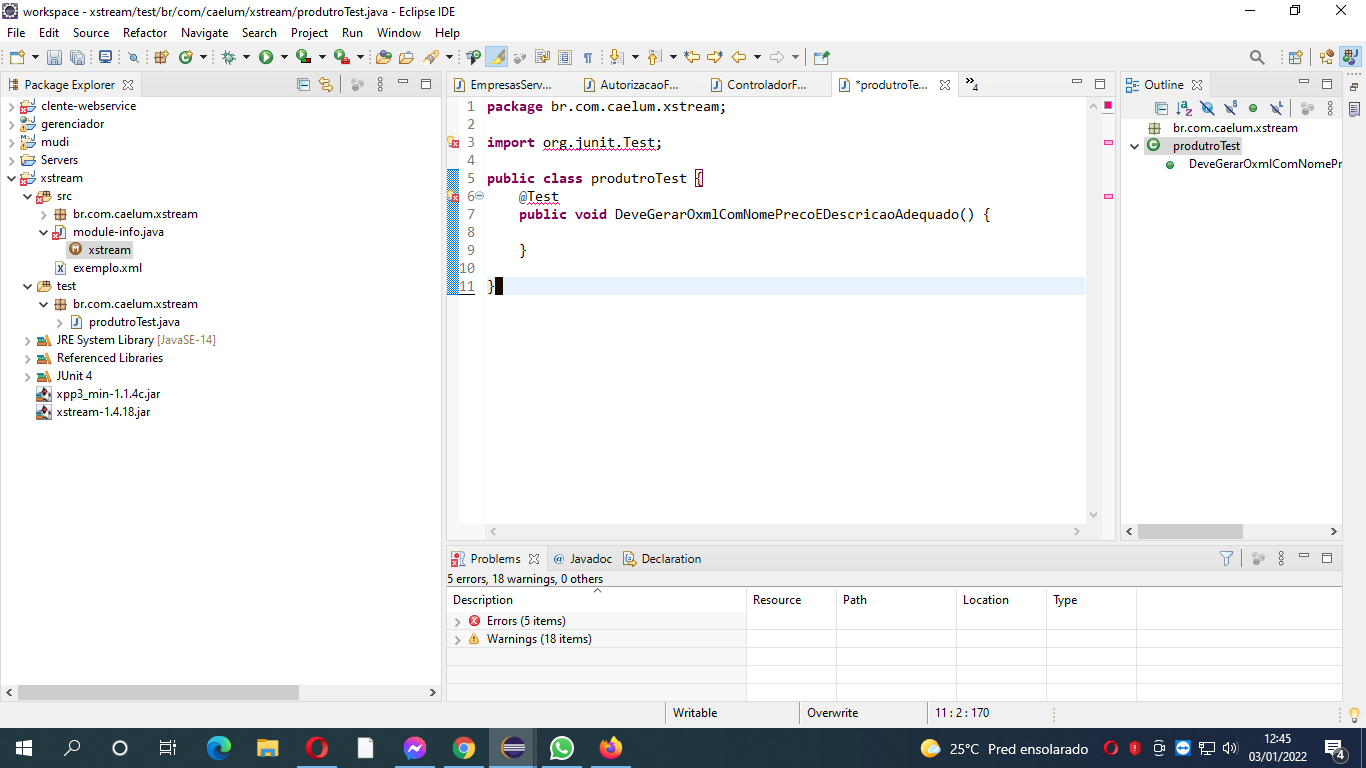Open Package Explorer View Menu dots
This screenshot has height=768, width=1366.
(380, 85)
